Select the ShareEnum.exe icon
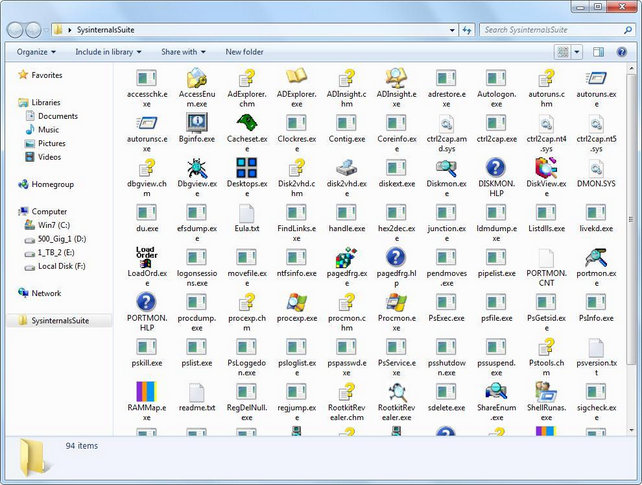 tap(496, 392)
